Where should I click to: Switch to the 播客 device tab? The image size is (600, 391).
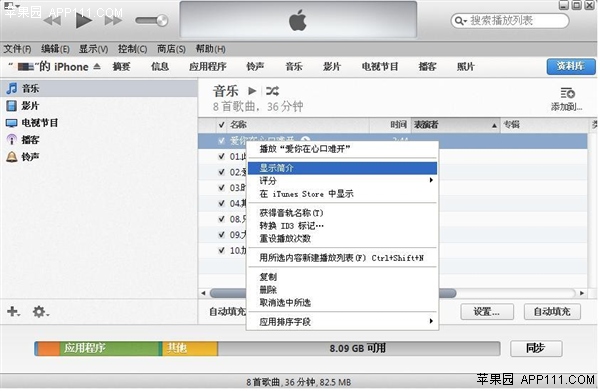pyautogui.click(x=427, y=67)
